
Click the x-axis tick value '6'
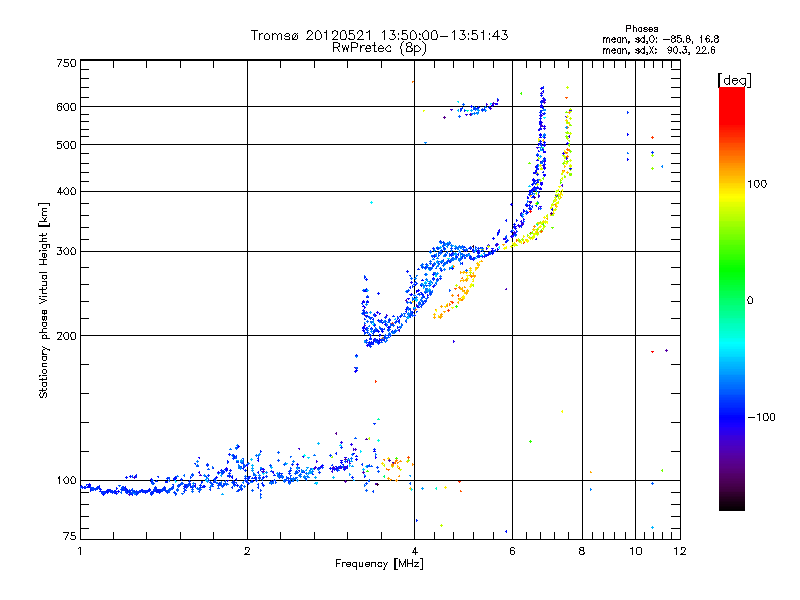tap(512, 551)
